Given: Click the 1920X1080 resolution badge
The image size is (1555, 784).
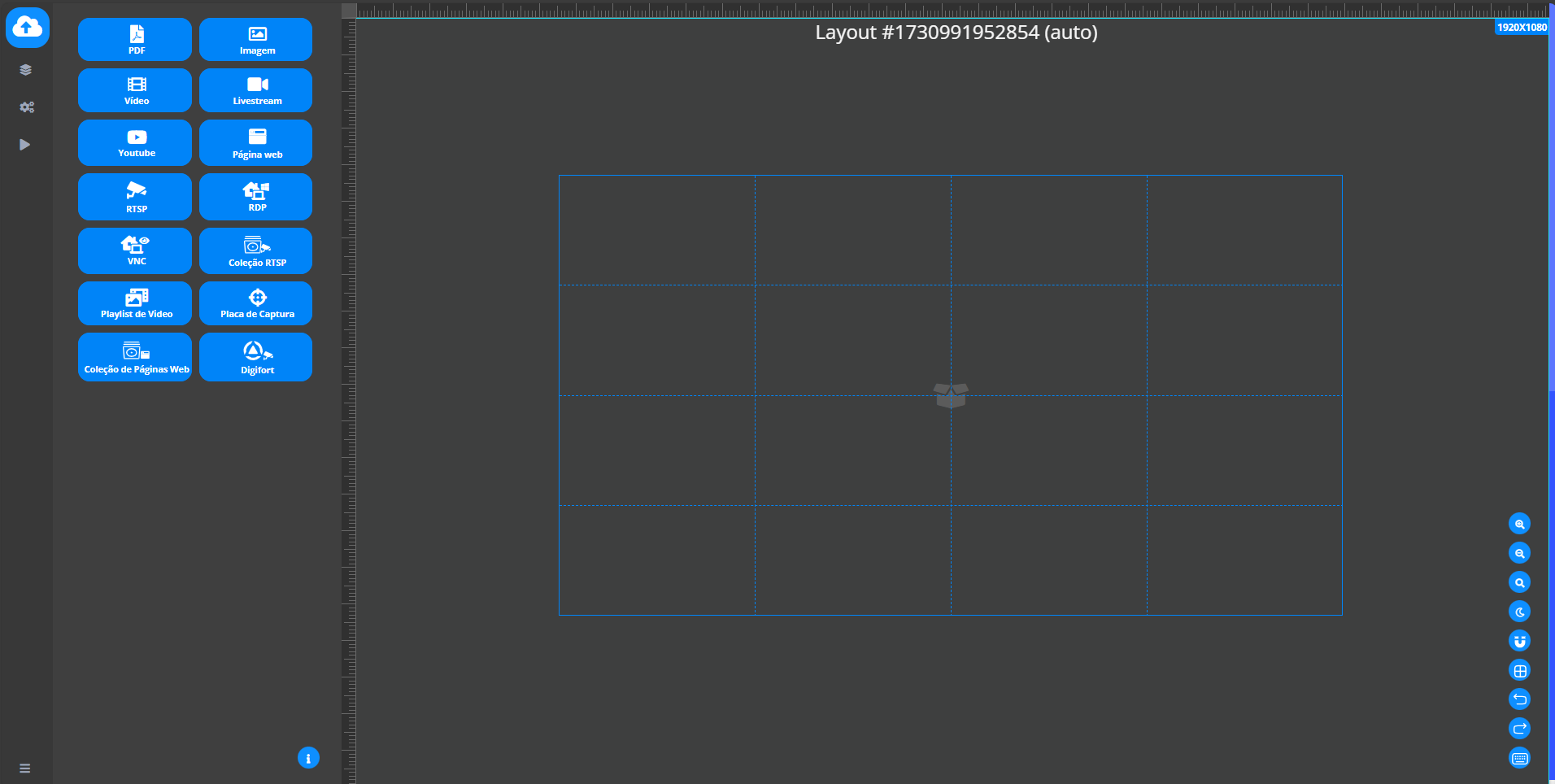Looking at the screenshot, I should point(1521,27).
